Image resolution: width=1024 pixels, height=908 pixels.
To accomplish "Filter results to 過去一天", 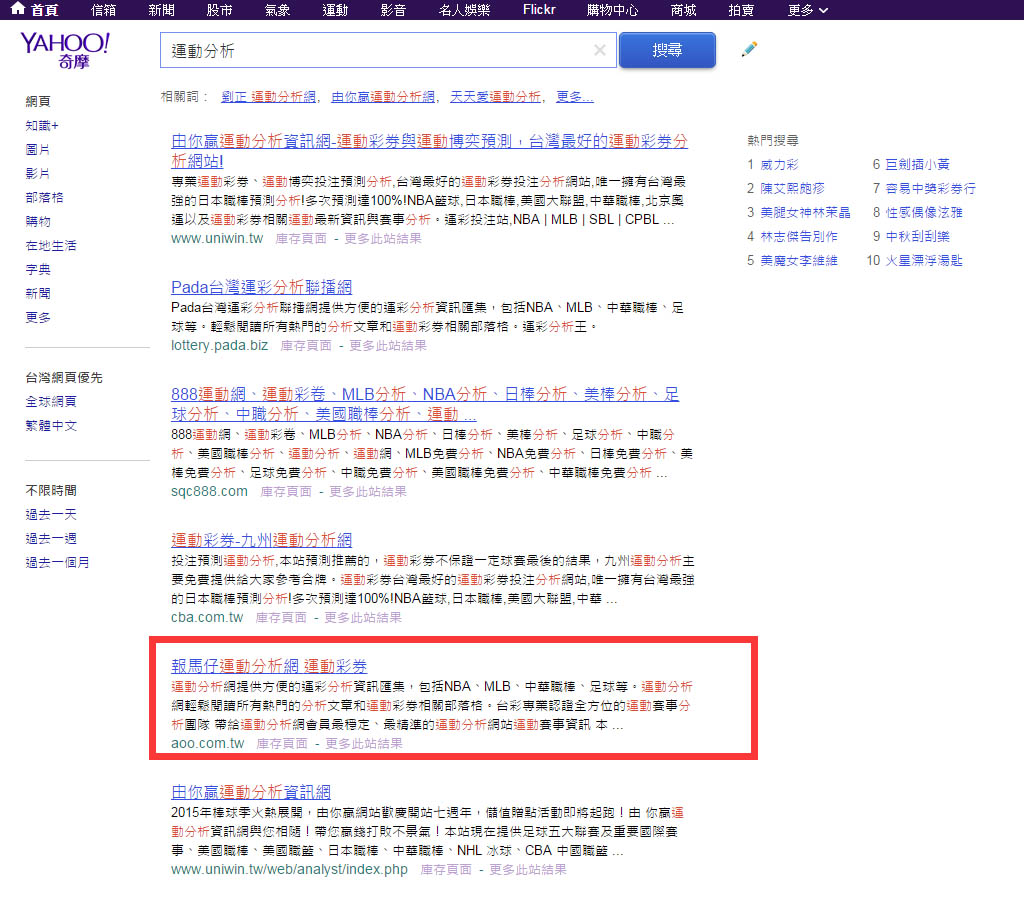I will pos(51,515).
